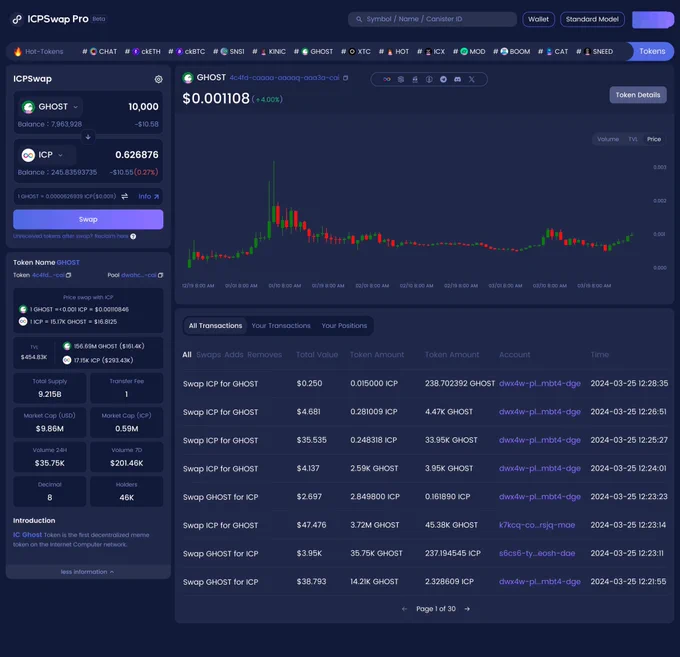Screen dimensions: 680x657
Task: Focus the Symbol / Name / Canister ID search
Action: pos(432,19)
